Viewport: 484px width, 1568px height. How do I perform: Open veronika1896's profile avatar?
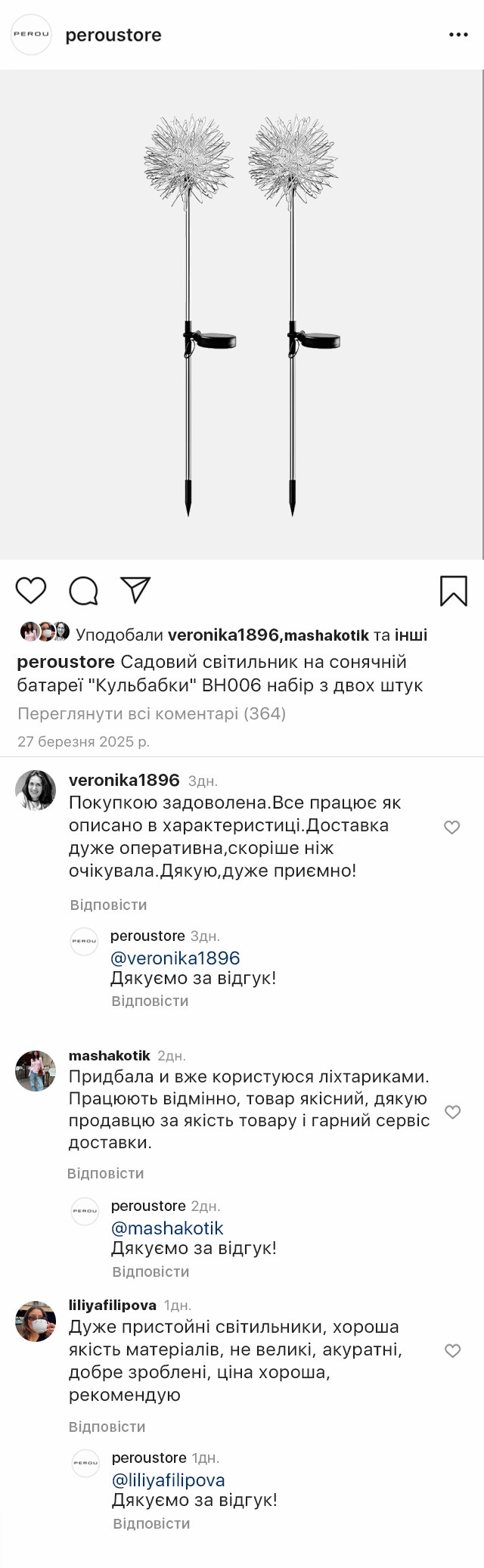[36, 790]
